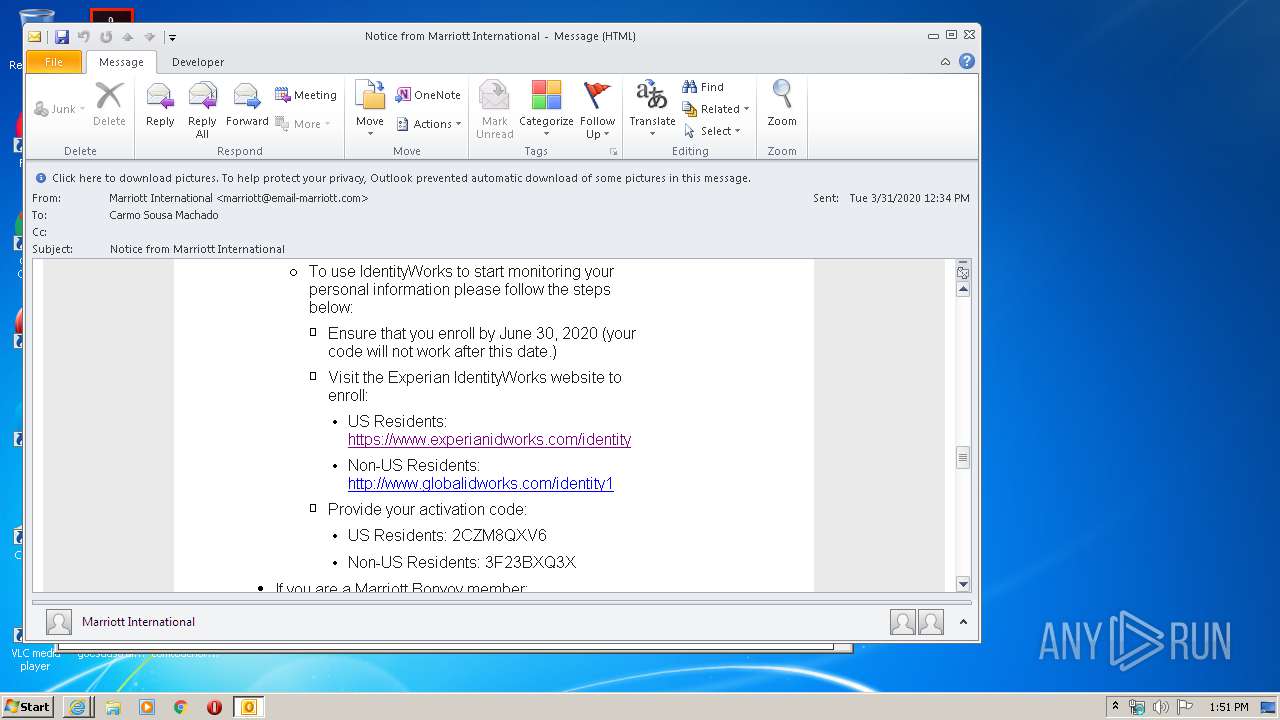Open the Windows Start menu
The width and height of the screenshot is (1280, 720).
coord(28,706)
